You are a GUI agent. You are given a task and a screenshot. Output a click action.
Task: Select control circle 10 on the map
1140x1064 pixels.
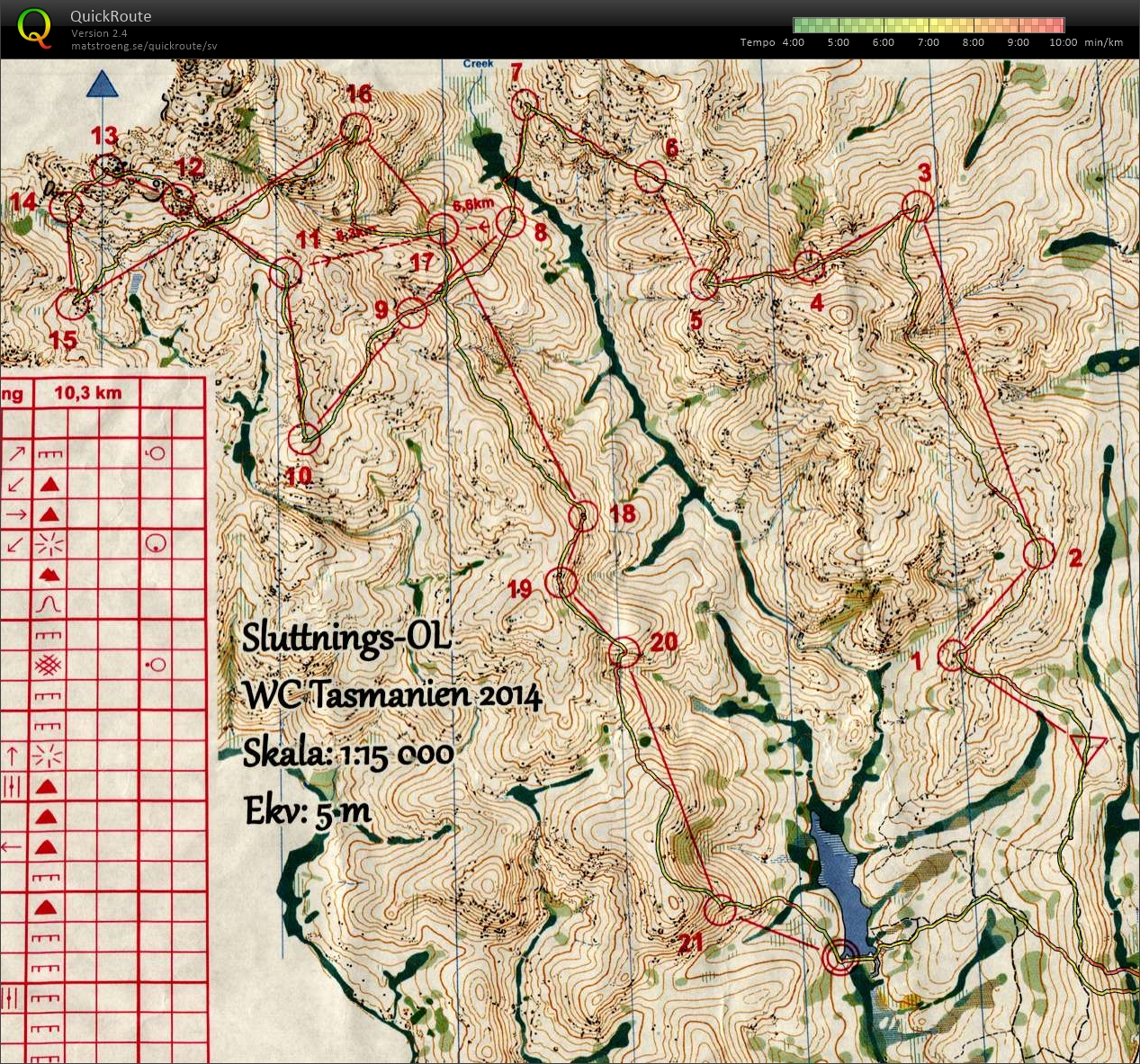304,439
